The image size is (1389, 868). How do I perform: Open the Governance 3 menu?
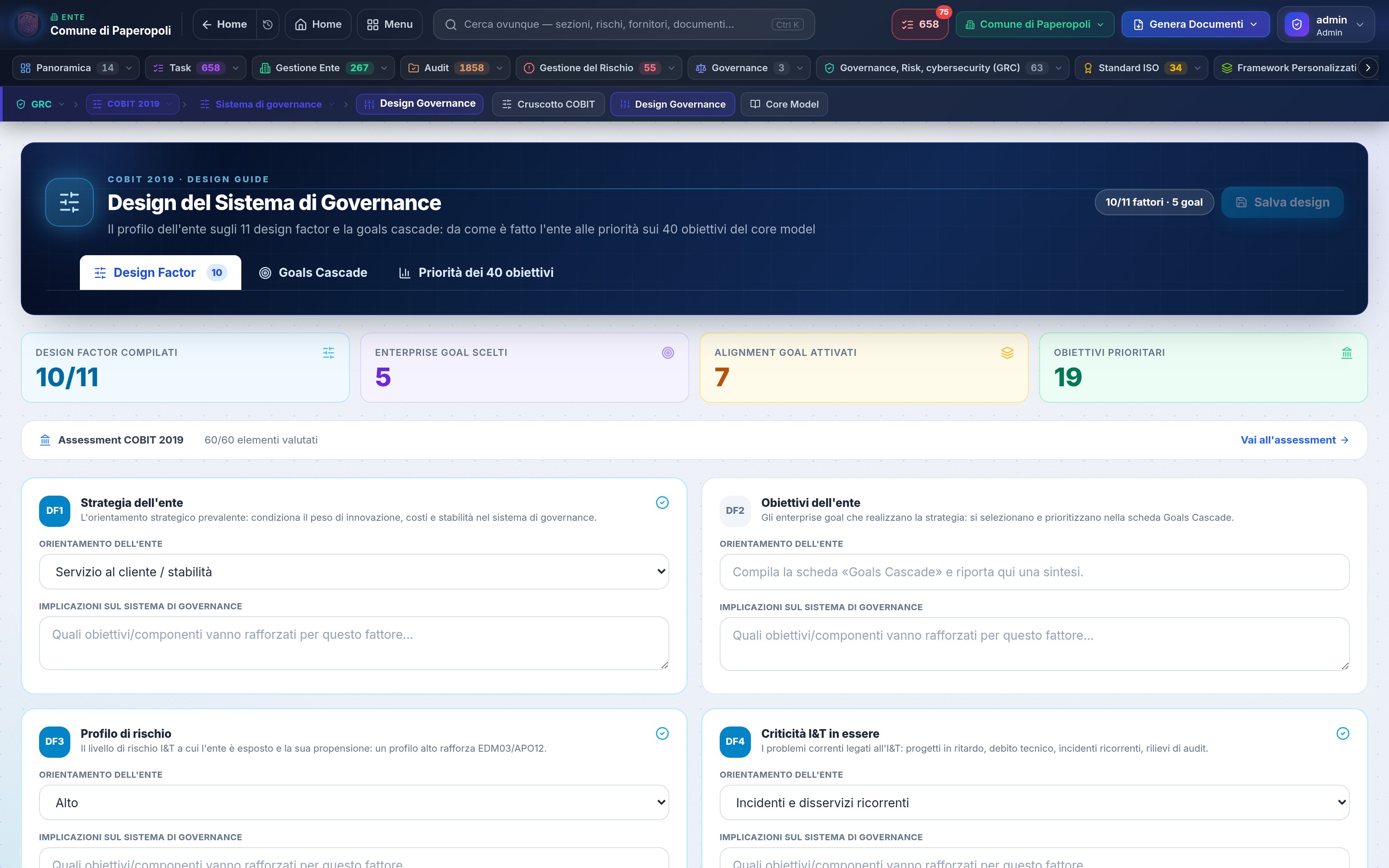click(x=749, y=68)
